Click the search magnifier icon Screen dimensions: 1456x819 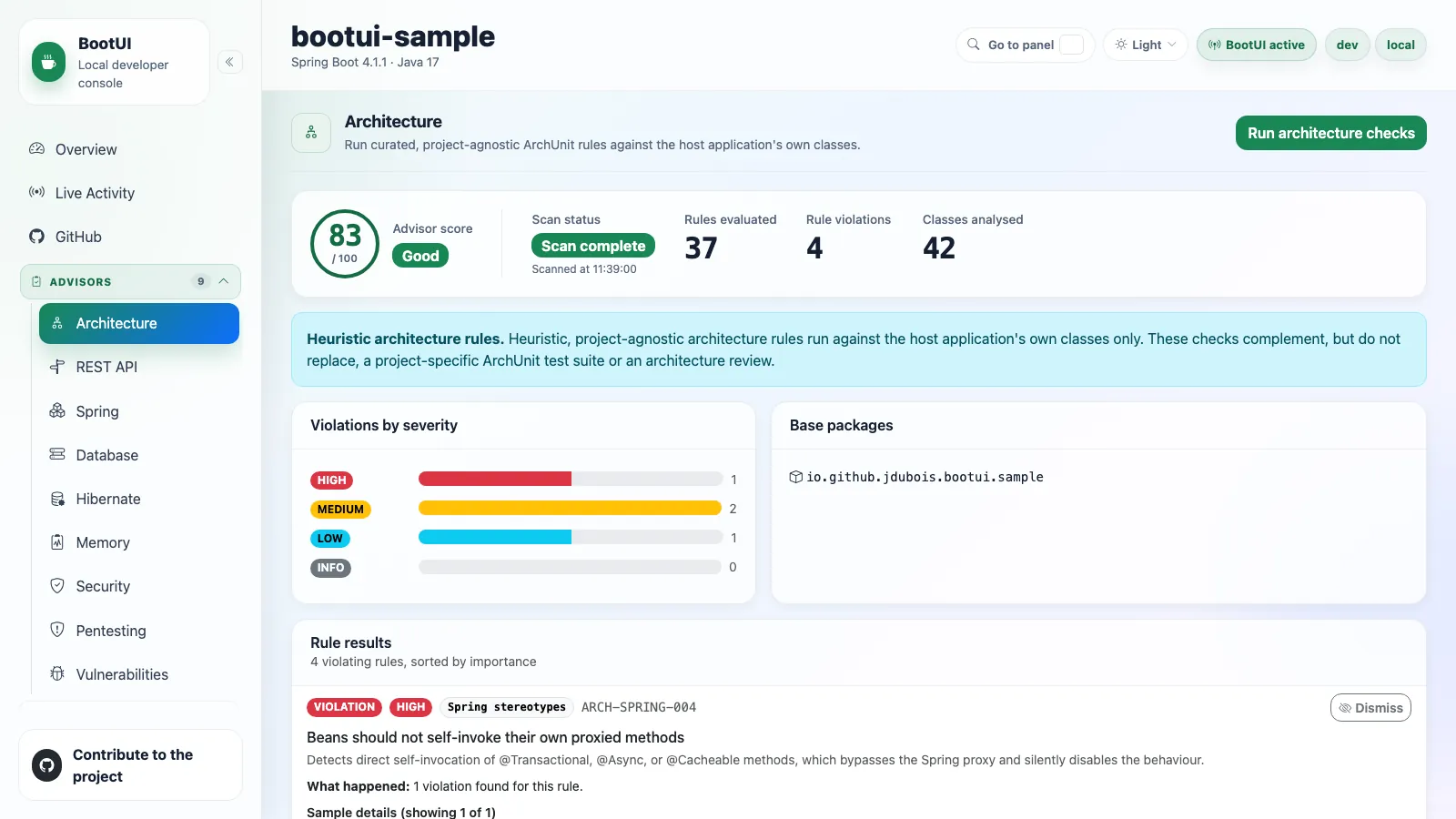click(x=974, y=44)
